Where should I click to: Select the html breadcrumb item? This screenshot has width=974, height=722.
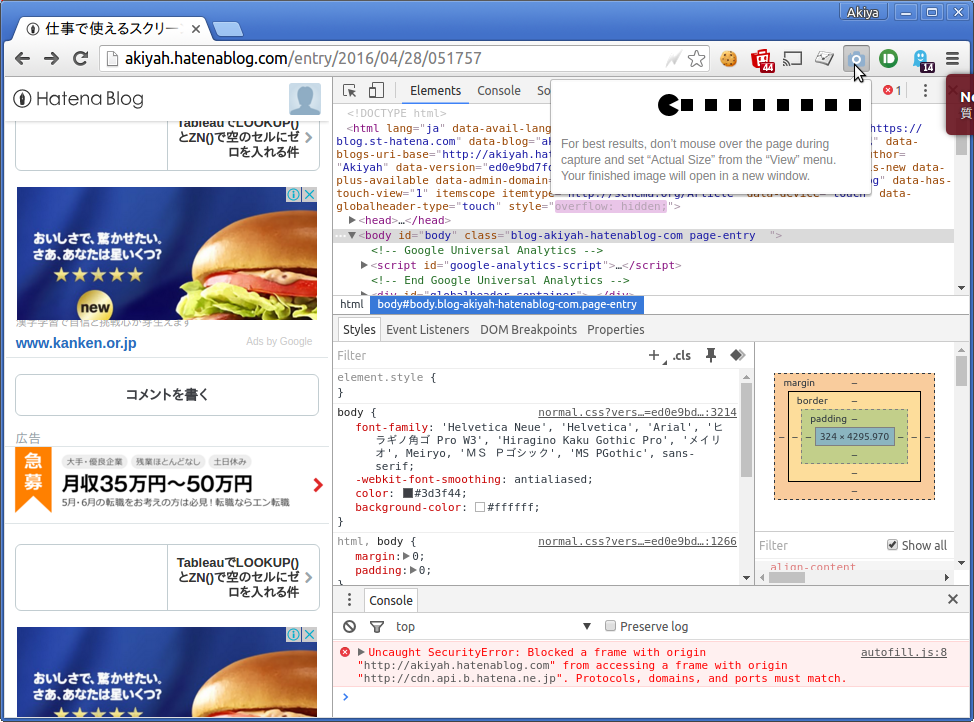coord(352,304)
